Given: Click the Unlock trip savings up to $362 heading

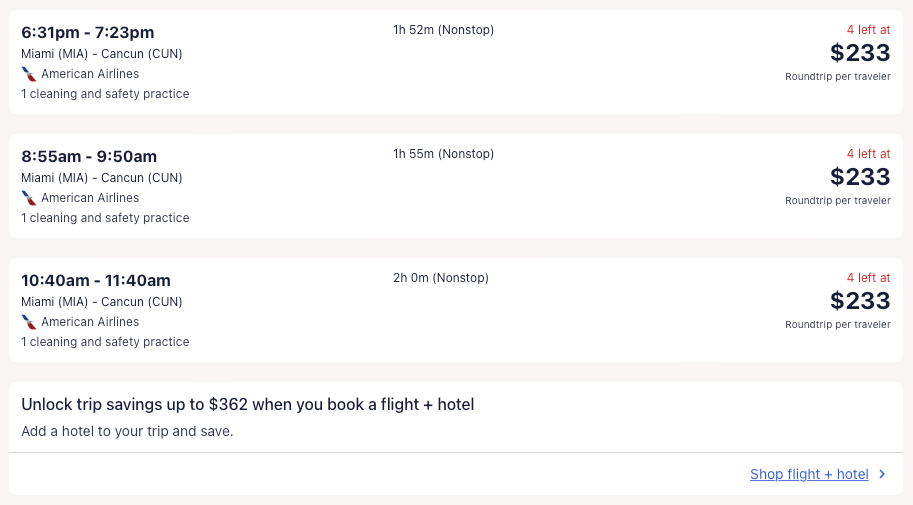Looking at the screenshot, I should click(247, 405).
